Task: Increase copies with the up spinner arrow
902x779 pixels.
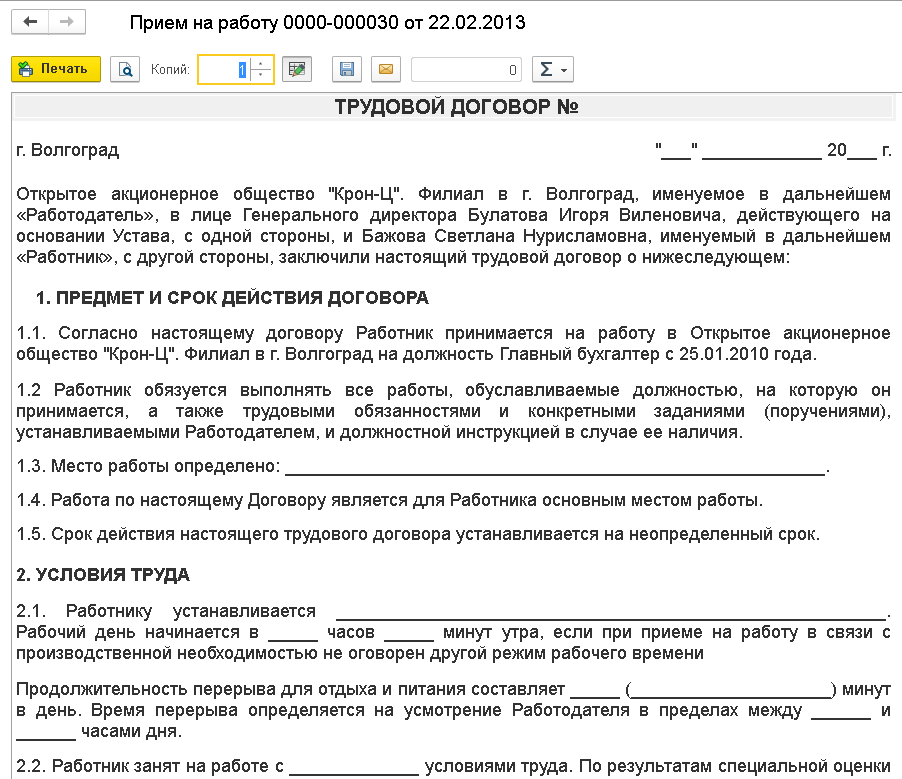Action: (x=261, y=63)
